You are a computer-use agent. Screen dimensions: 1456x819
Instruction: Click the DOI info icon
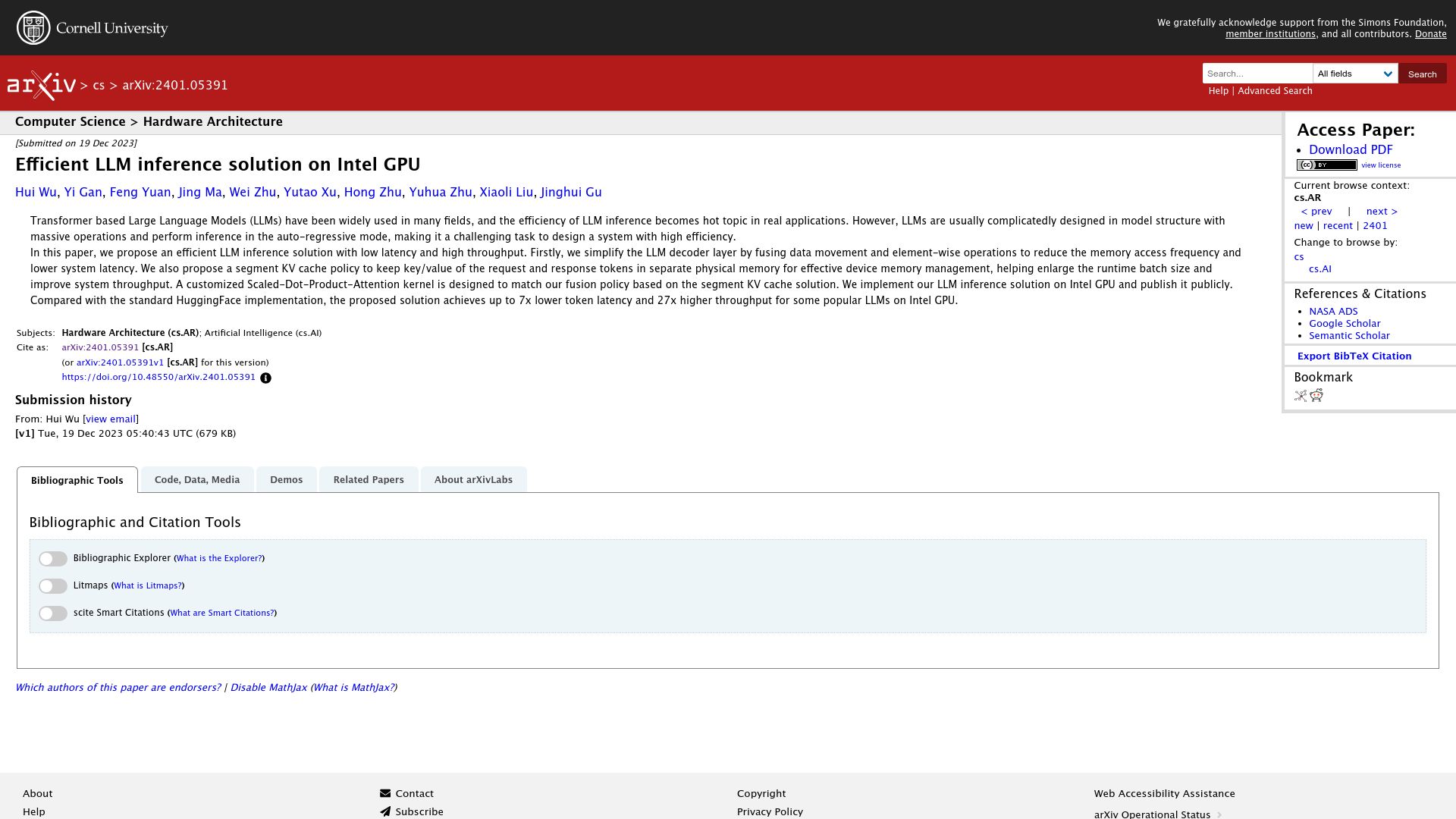point(265,378)
